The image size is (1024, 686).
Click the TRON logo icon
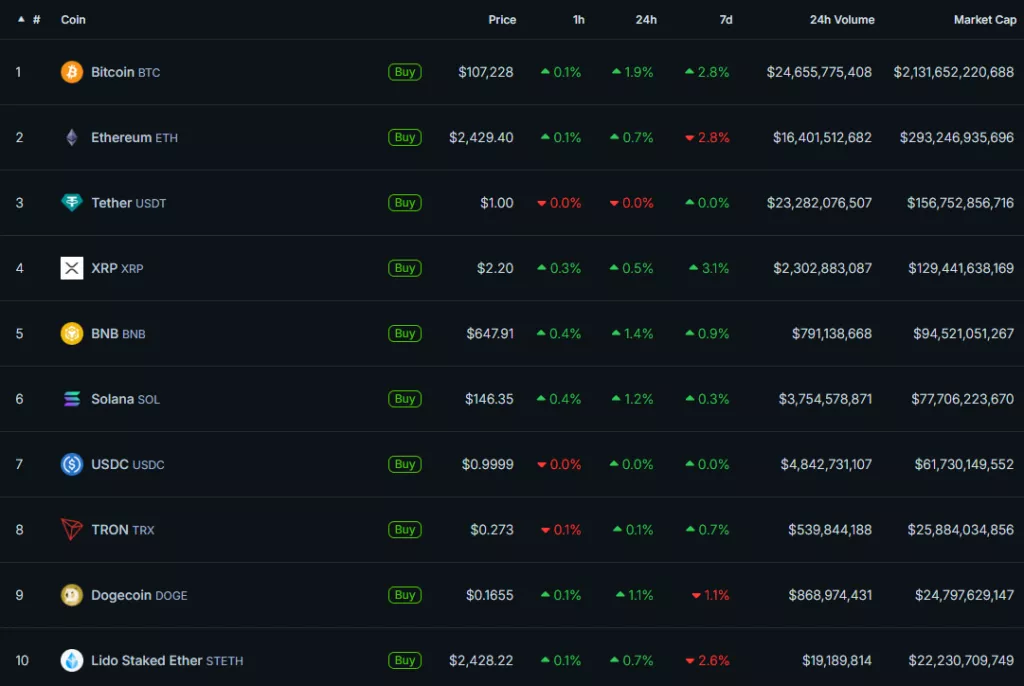click(x=72, y=530)
